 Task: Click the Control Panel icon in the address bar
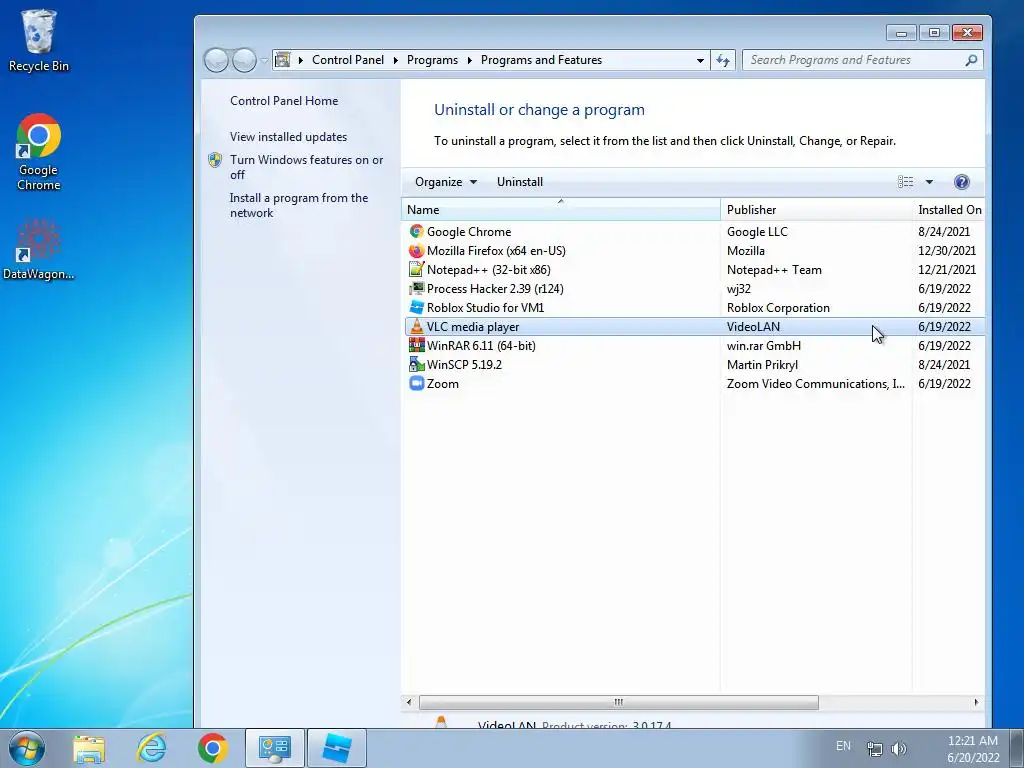pos(282,60)
